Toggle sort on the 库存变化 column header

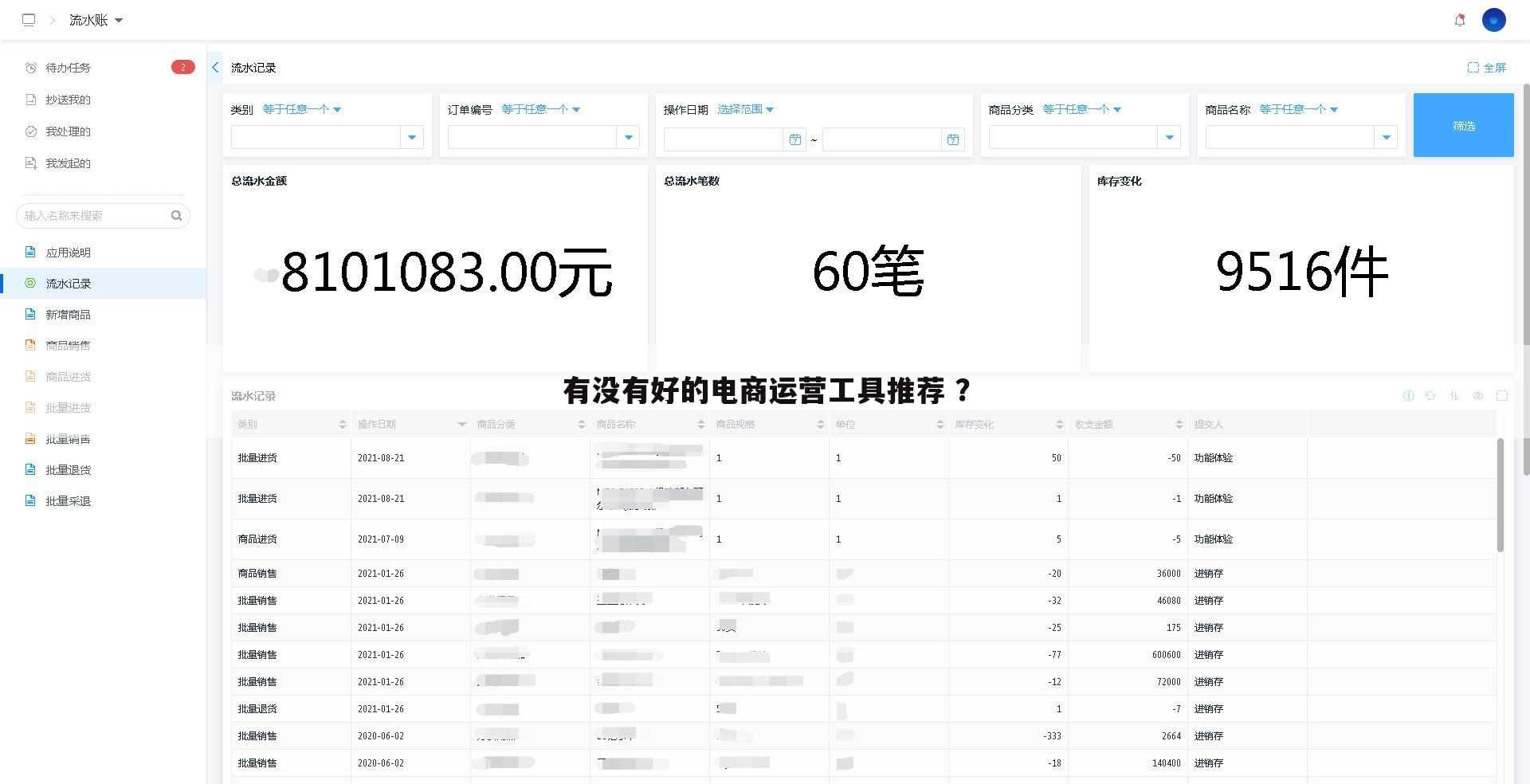[x=1059, y=424]
